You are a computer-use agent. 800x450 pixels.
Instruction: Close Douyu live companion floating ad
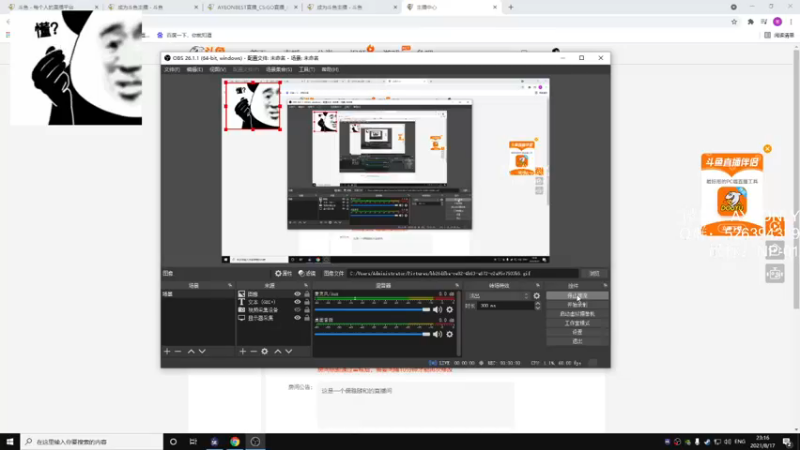tap(767, 149)
